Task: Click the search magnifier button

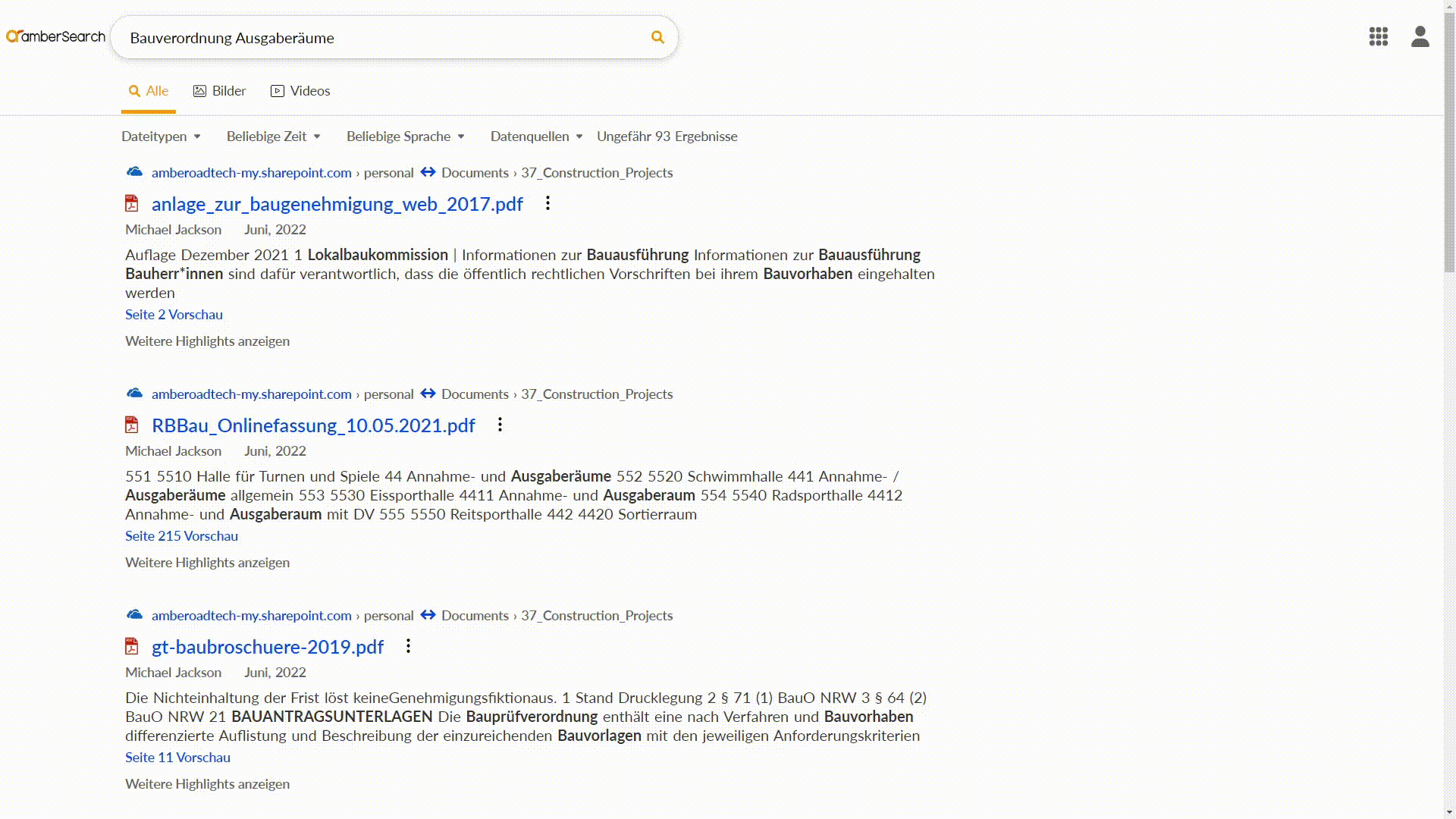Action: click(657, 37)
